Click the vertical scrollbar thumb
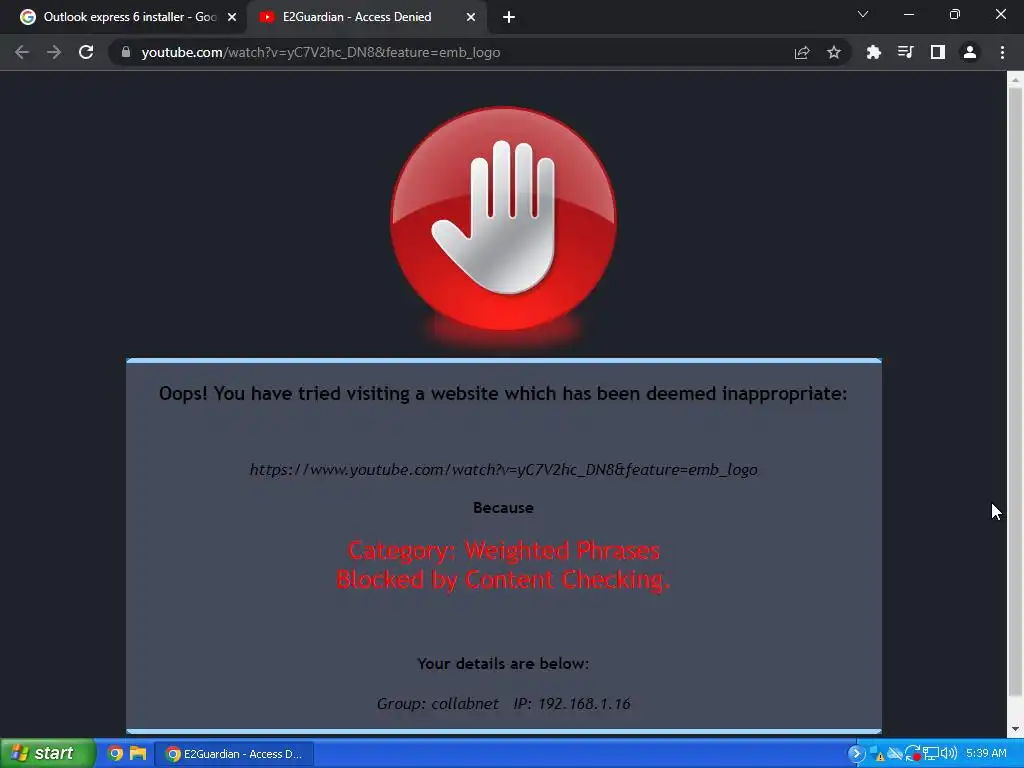Screen dimensions: 1024x768 tap(1015, 392)
